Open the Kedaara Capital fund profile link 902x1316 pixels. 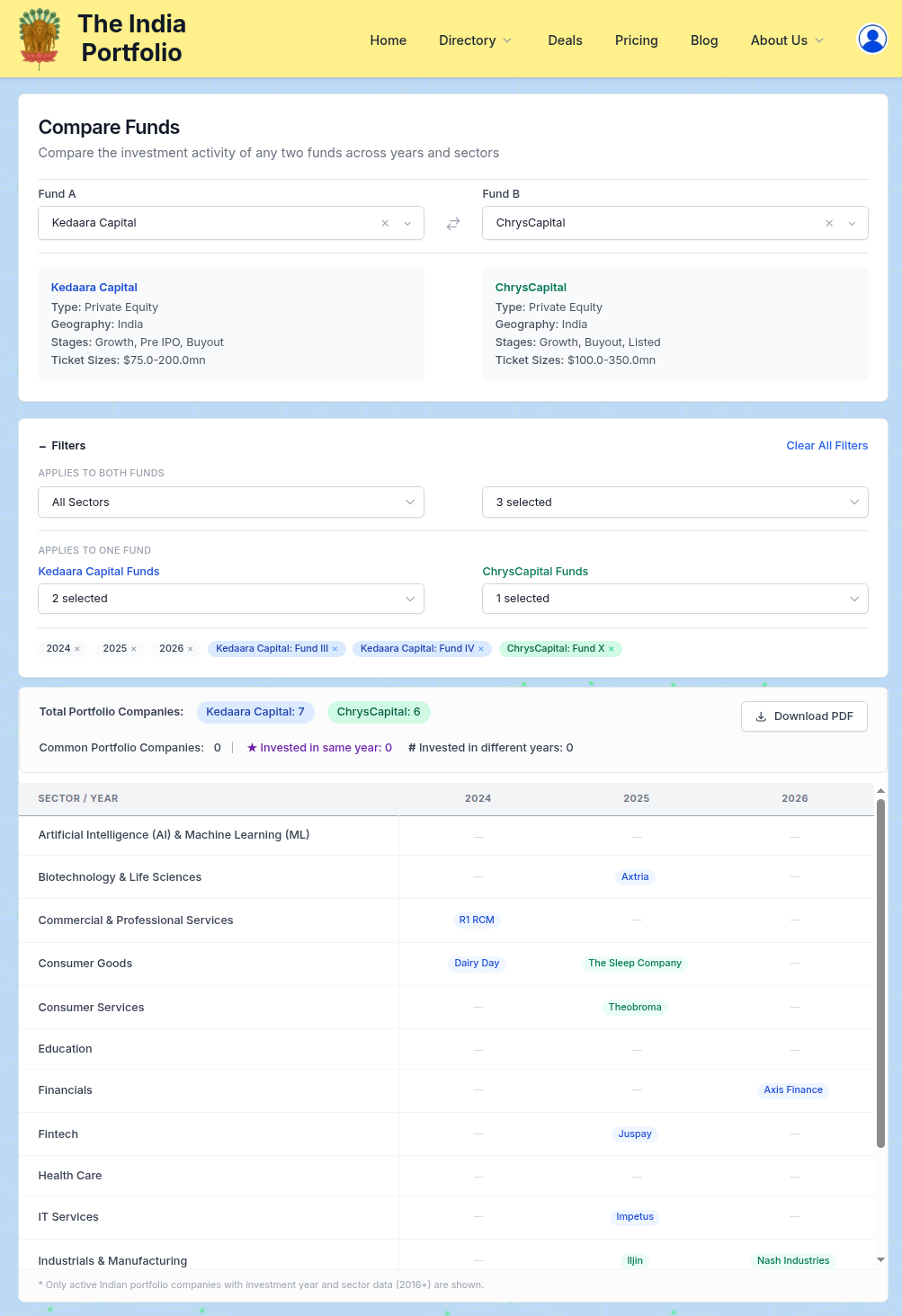coord(94,288)
